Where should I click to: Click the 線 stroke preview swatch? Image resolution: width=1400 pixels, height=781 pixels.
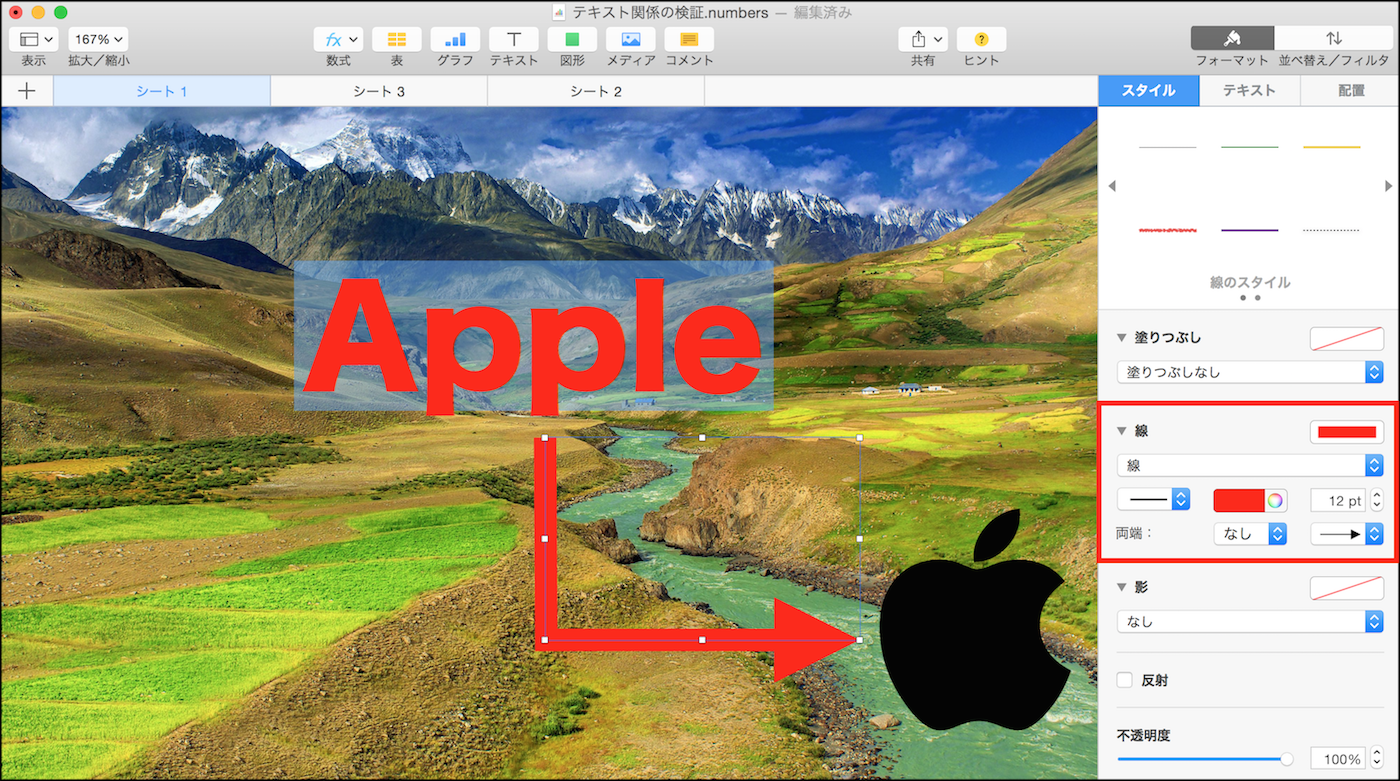(1347, 431)
